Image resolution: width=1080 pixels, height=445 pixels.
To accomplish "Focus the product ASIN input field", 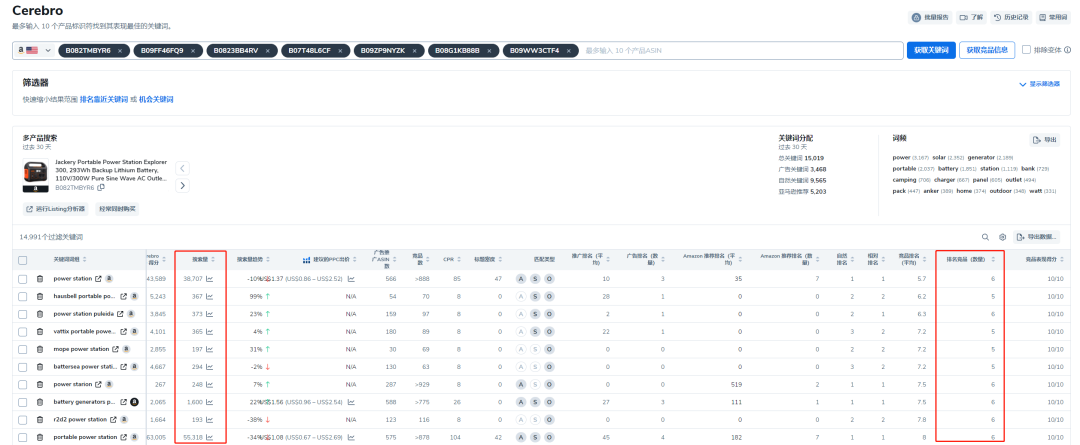I will (x=740, y=50).
